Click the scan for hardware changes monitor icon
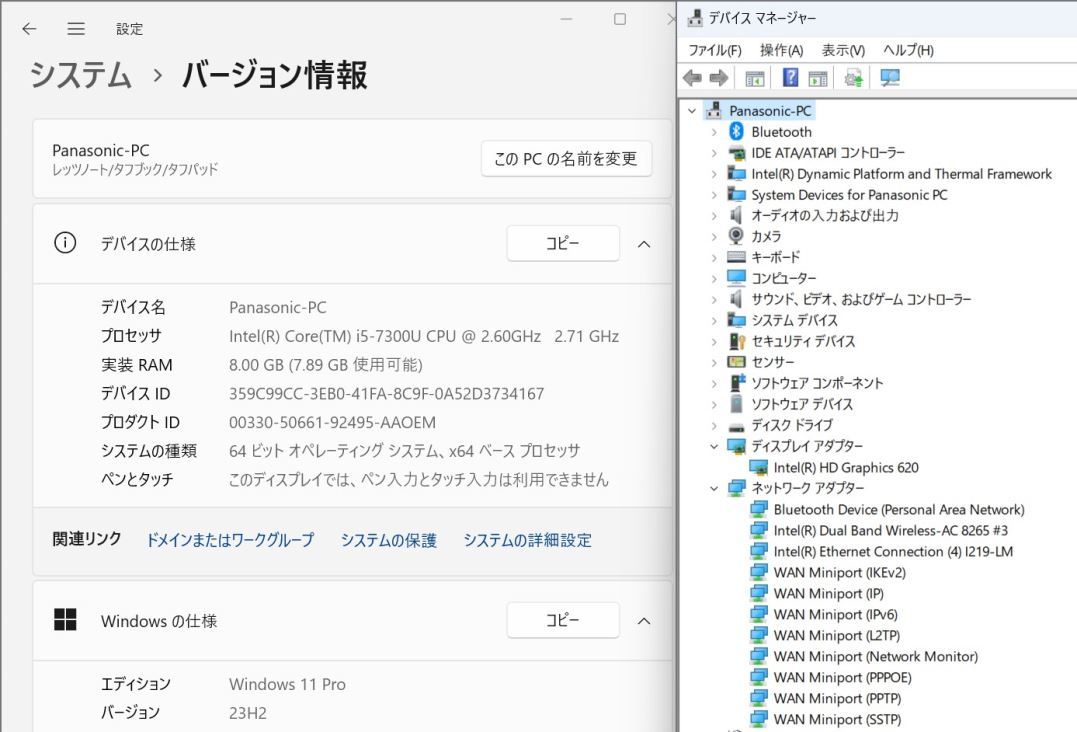 (890, 78)
